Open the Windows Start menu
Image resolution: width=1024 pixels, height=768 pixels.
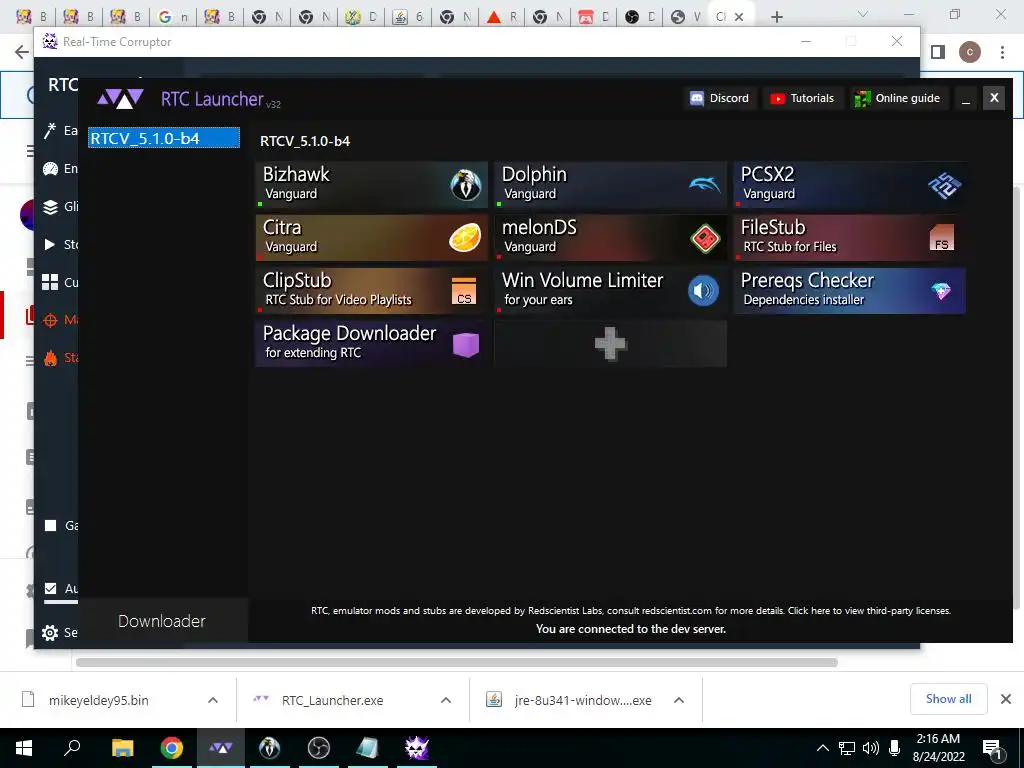24,748
